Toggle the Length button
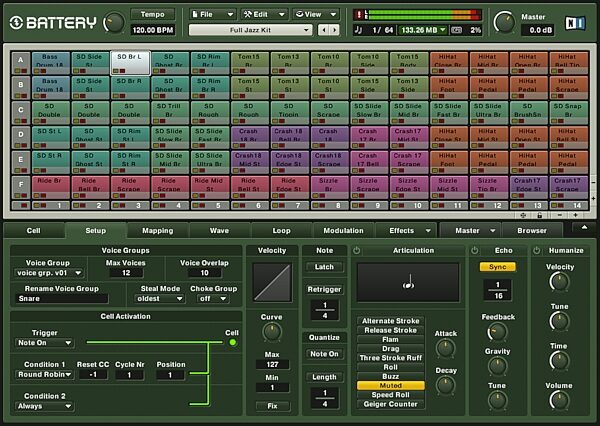This screenshot has width=600, height=426. [324, 377]
